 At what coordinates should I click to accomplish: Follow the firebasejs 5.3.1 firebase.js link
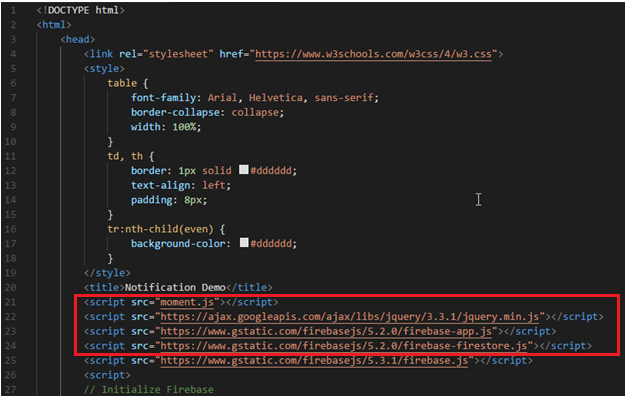(x=314, y=361)
